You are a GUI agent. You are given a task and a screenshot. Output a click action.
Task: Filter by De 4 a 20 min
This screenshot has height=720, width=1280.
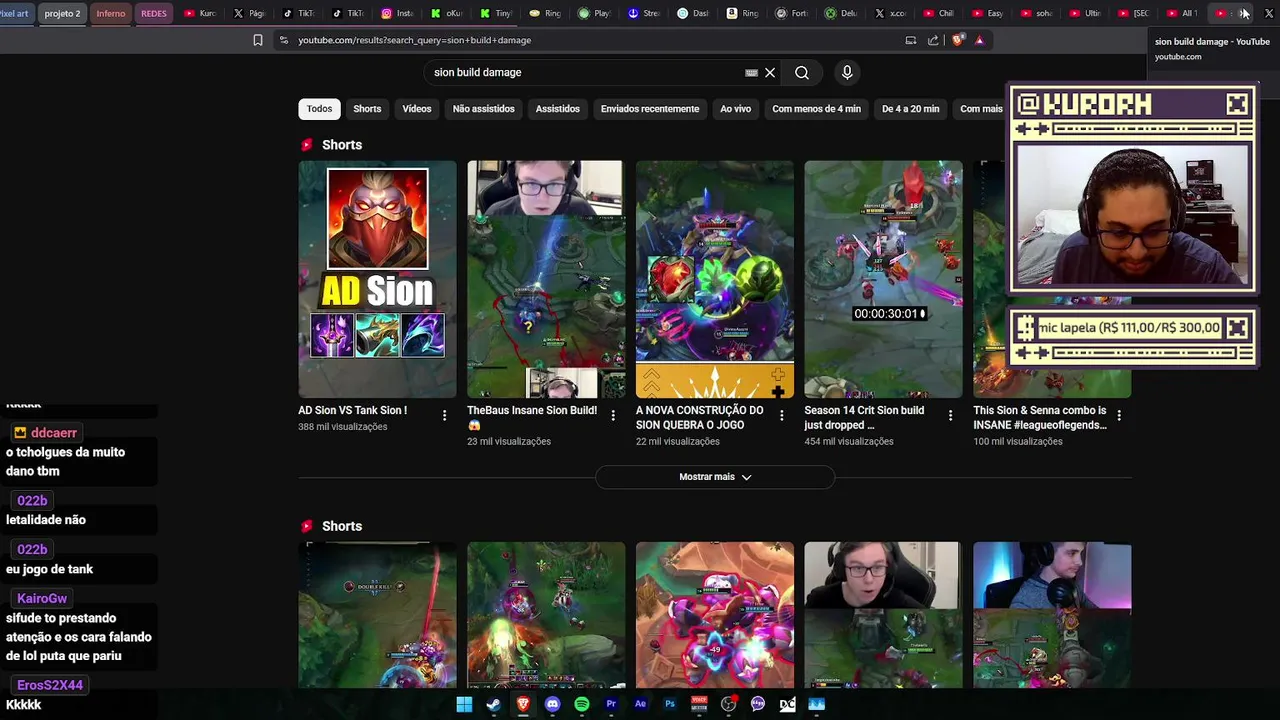[910, 109]
